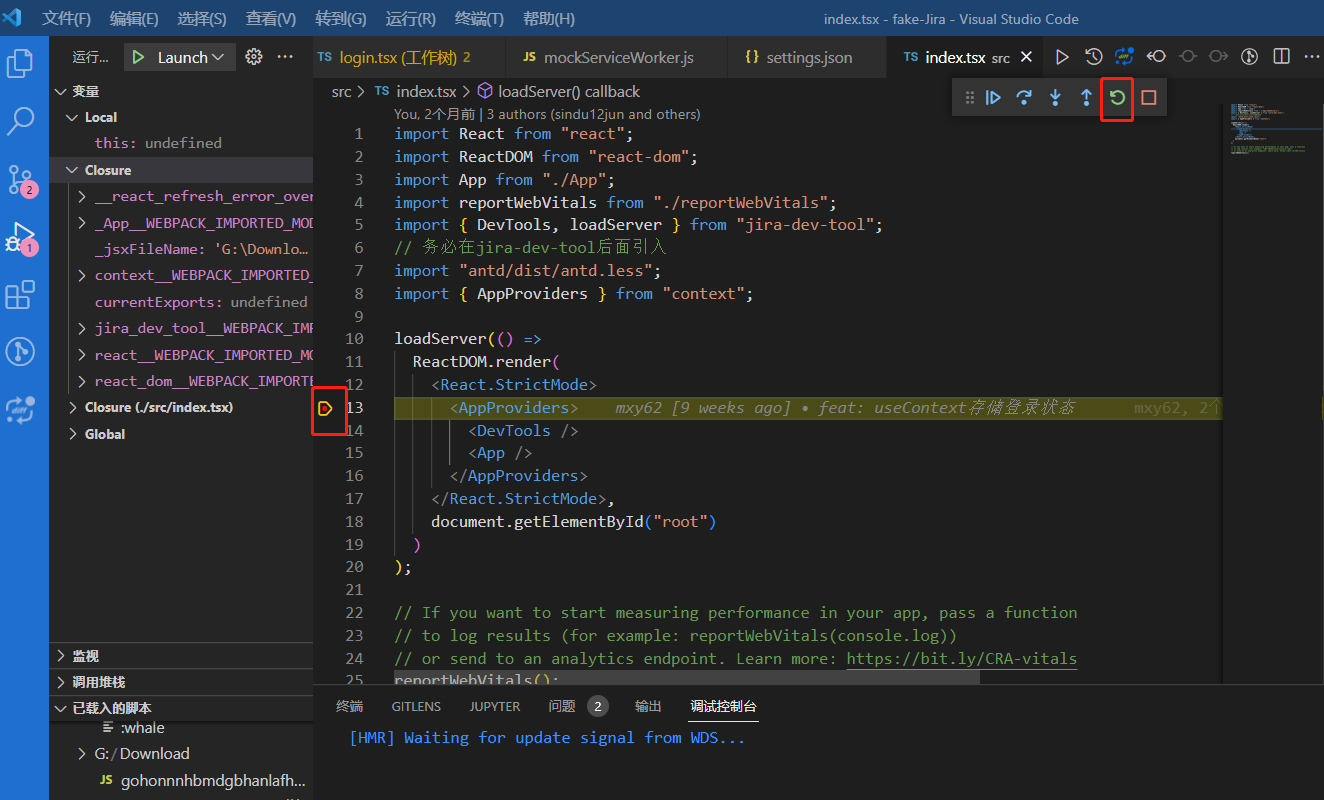
Task: Collapse the 已载入的脚本 section
Action: [x=181, y=708]
